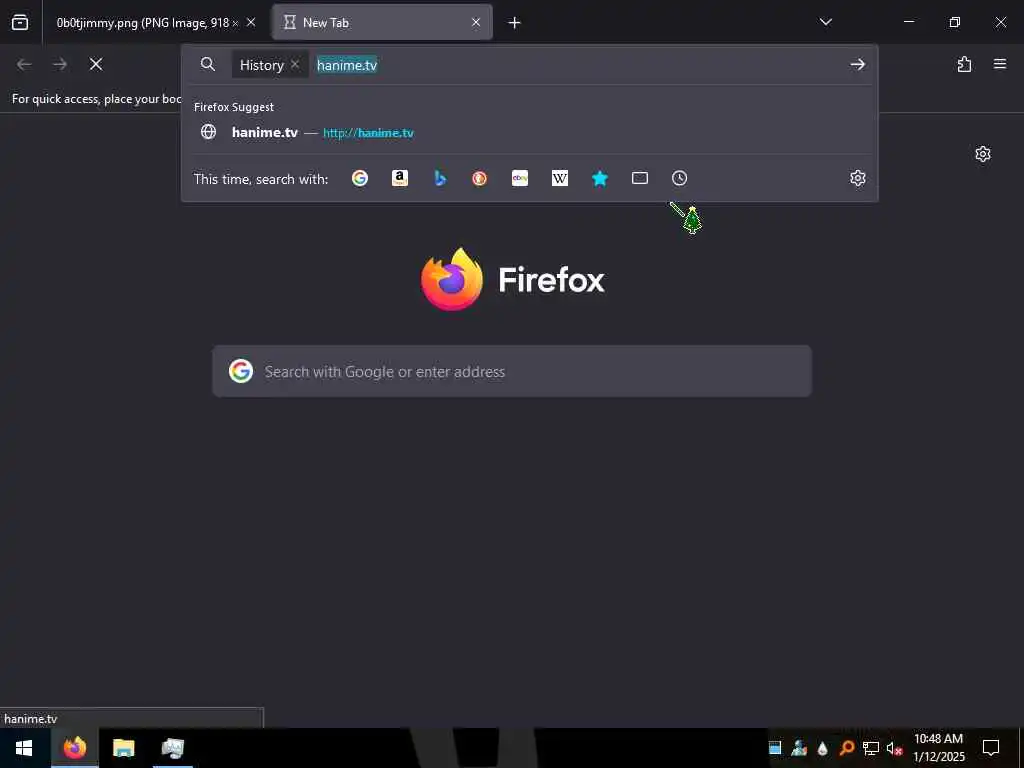
Task: Search this time with Google
Action: point(360,178)
